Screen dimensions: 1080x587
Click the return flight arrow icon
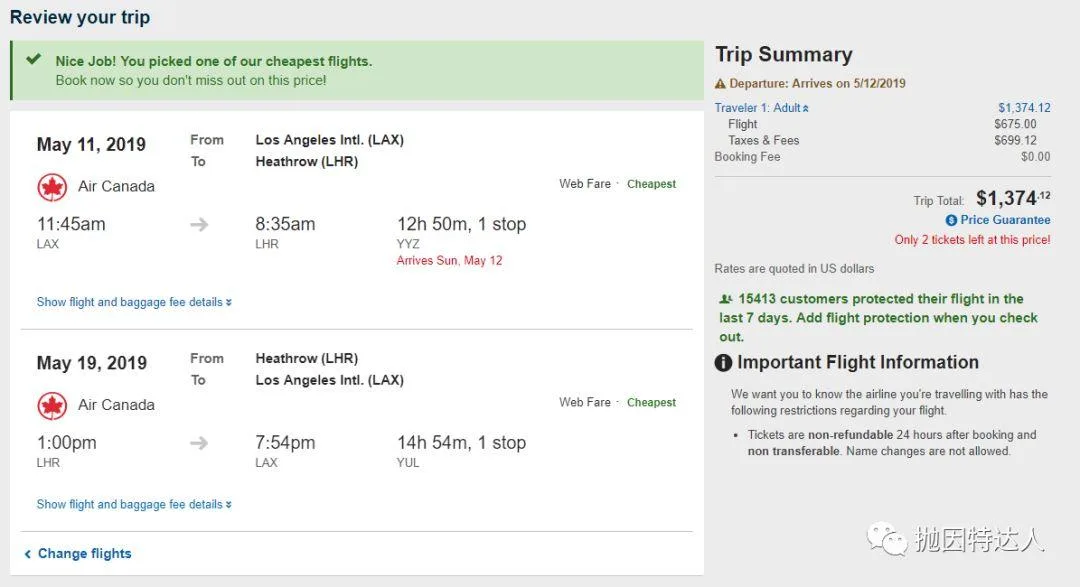[199, 443]
